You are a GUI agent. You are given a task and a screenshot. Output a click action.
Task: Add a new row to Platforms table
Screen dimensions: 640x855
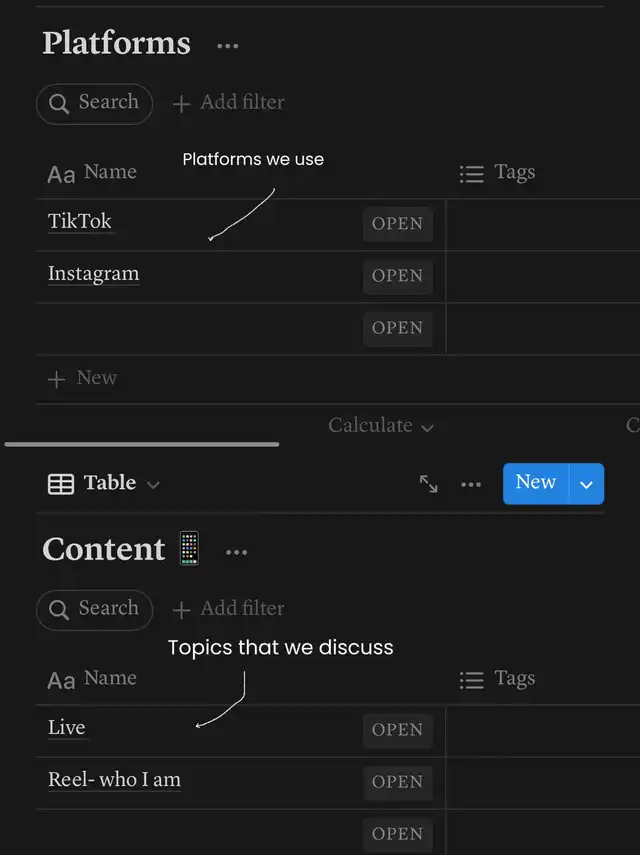pos(84,378)
